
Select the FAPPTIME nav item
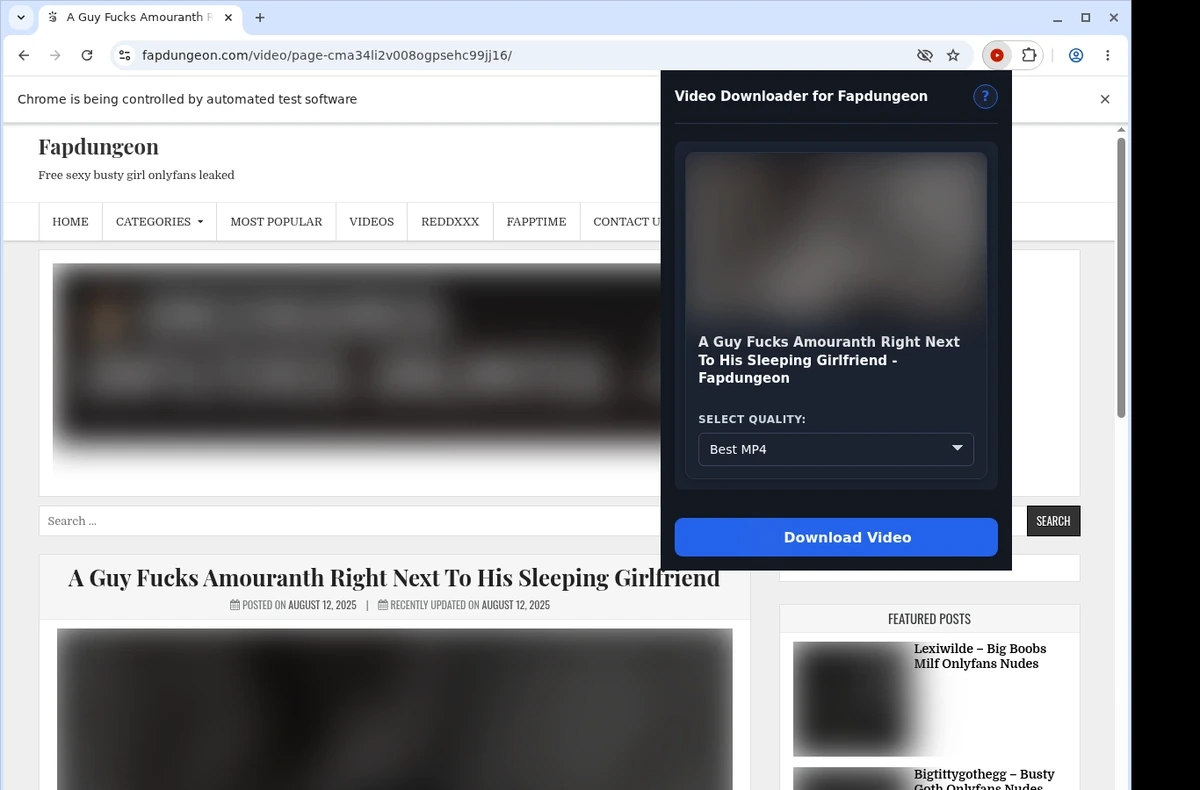pyautogui.click(x=536, y=222)
